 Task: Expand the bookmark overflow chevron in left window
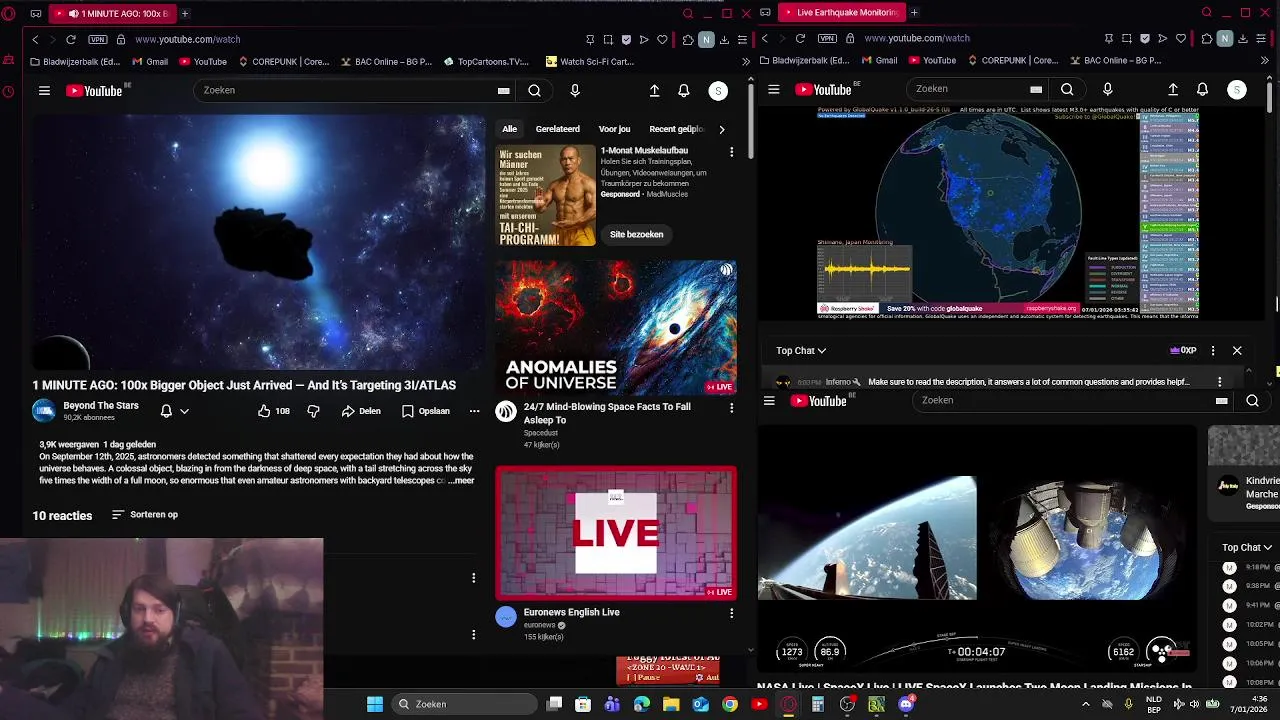pyautogui.click(x=746, y=61)
